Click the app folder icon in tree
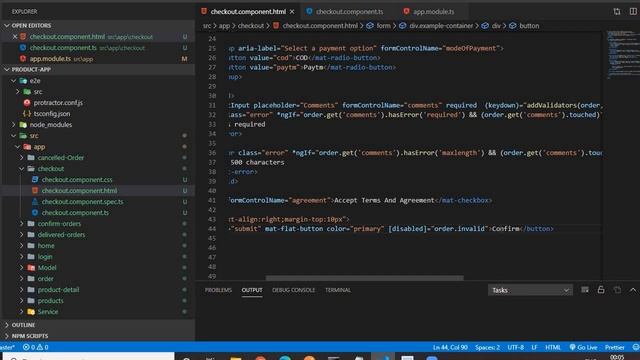The image size is (640, 360). coord(27,147)
